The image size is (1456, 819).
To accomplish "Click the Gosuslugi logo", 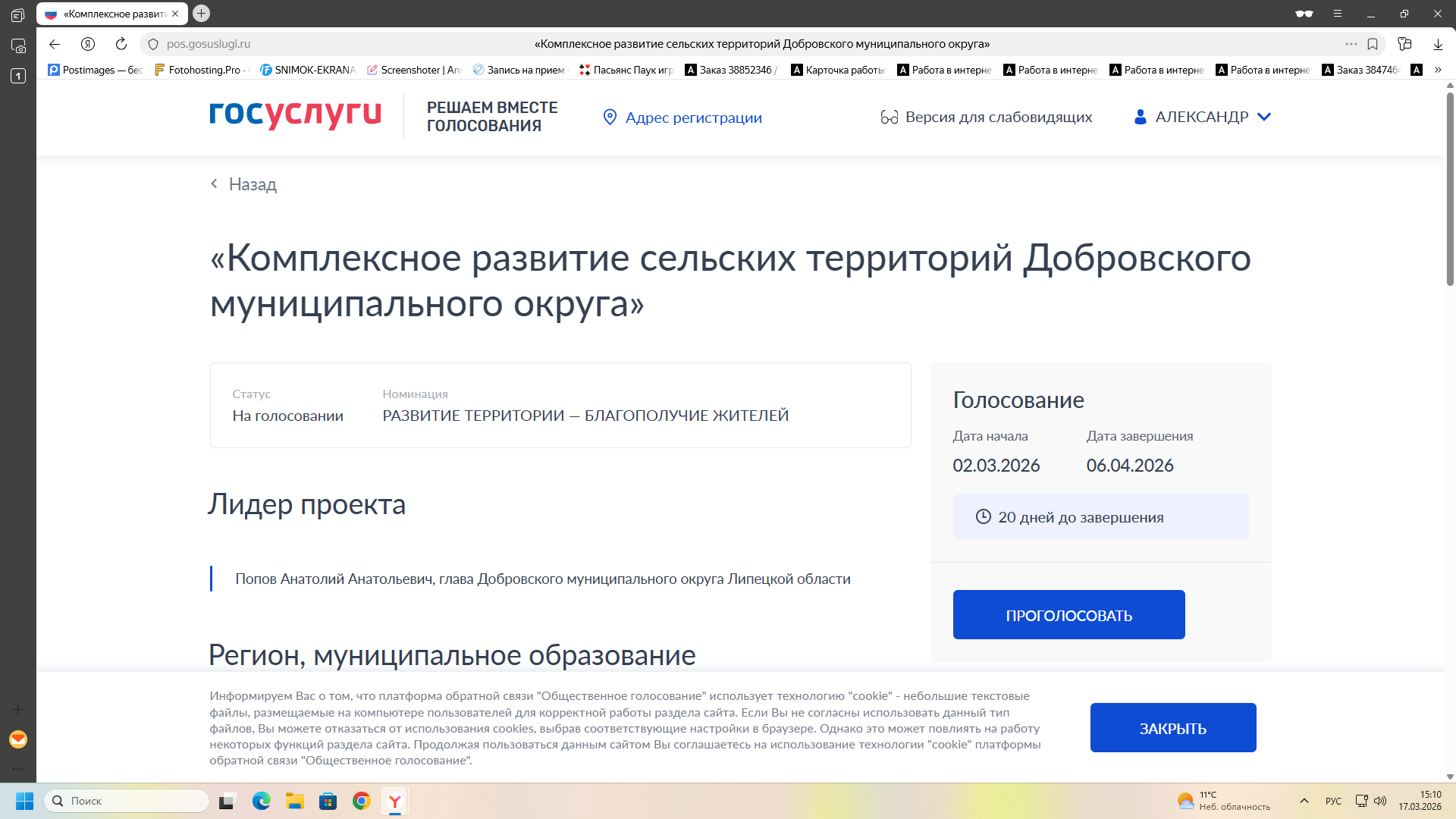I will pyautogui.click(x=295, y=115).
